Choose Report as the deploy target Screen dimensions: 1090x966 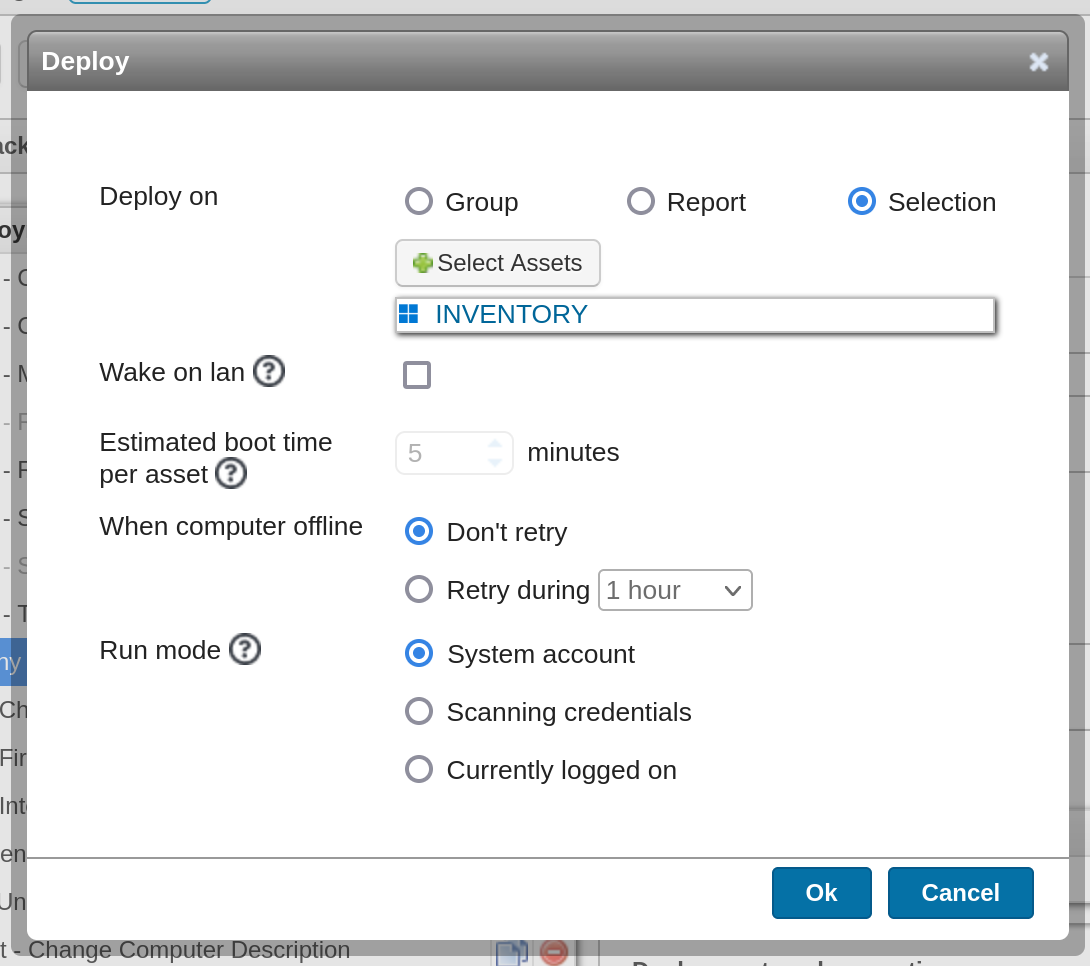(641, 202)
